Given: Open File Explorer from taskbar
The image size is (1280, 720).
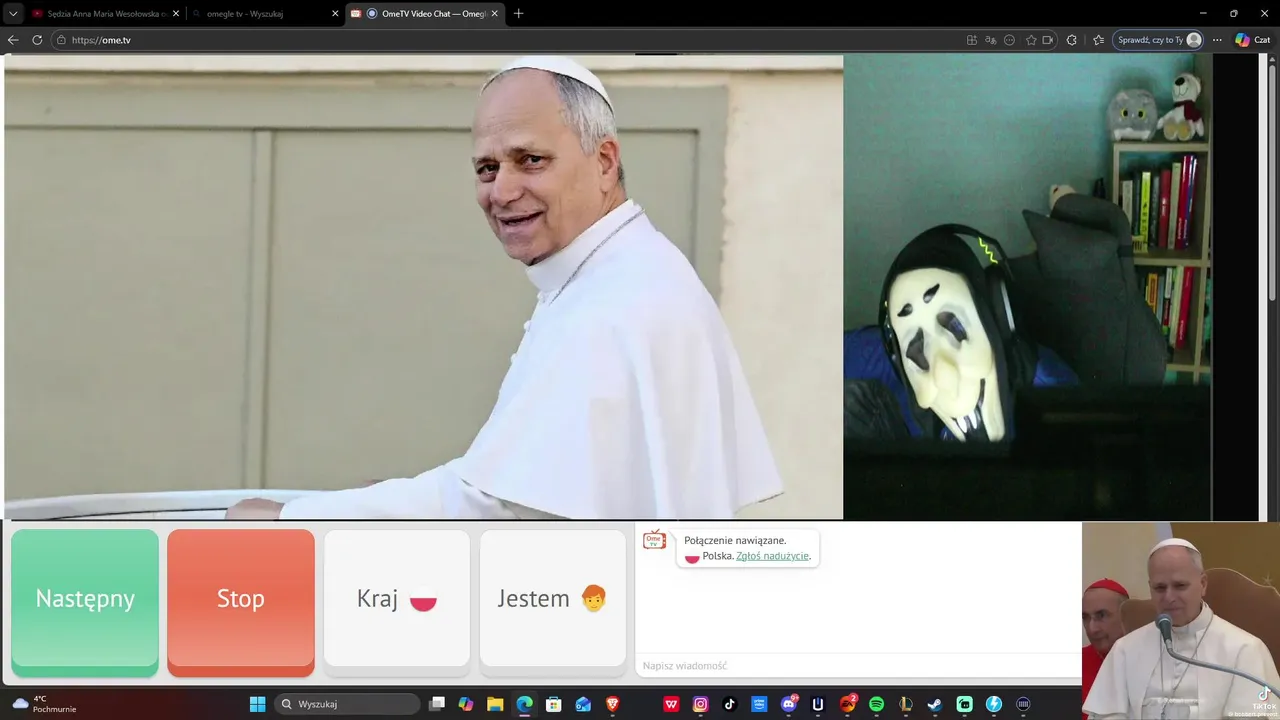Looking at the screenshot, I should point(495,704).
